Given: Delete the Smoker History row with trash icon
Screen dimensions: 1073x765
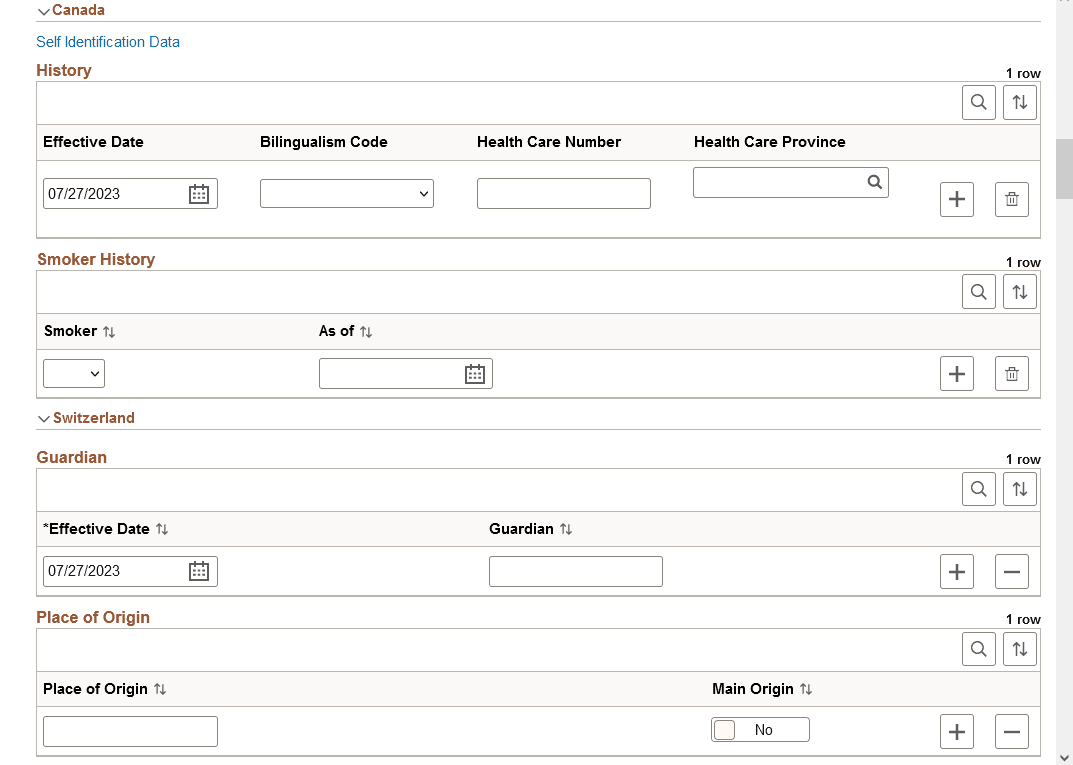Looking at the screenshot, I should (x=1011, y=373).
